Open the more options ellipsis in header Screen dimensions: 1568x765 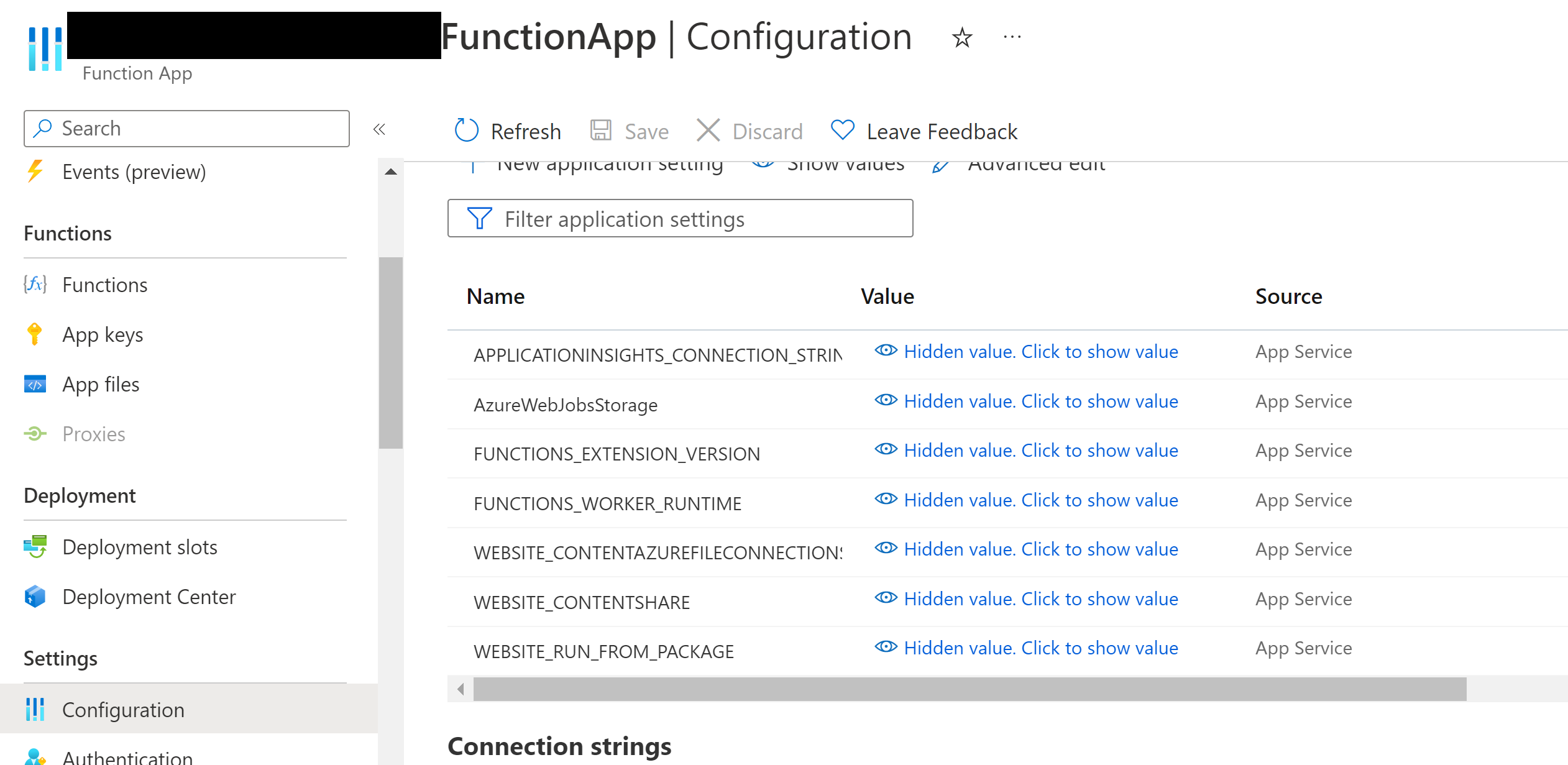tap(1012, 38)
